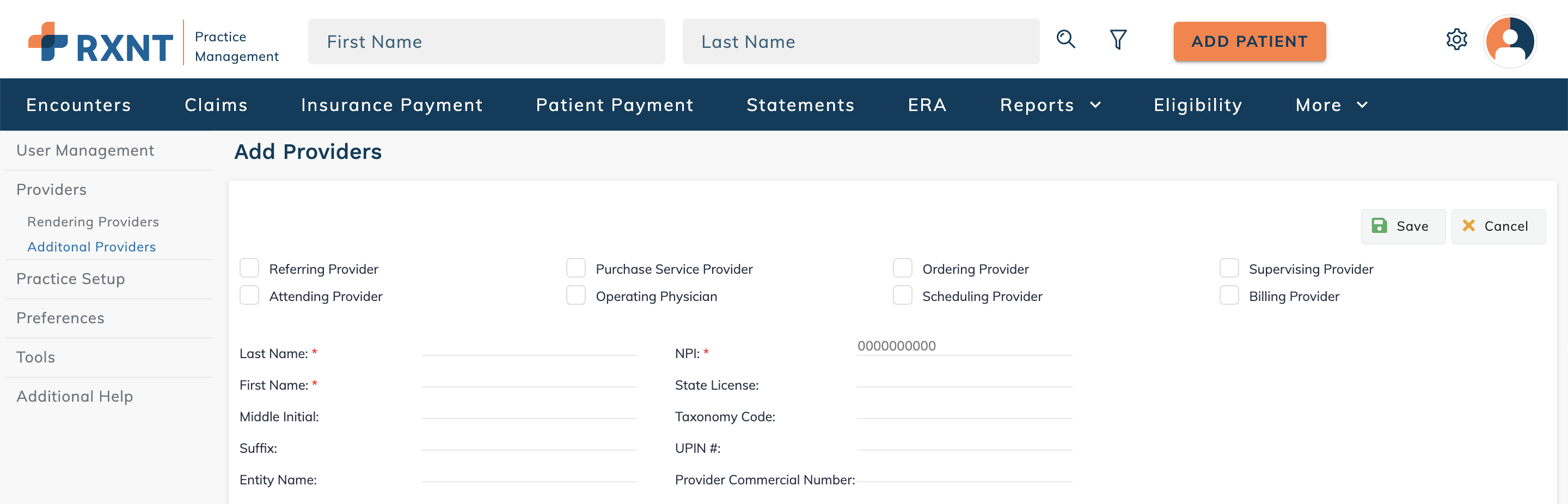Enable the Billing Provider checkbox

(x=1228, y=295)
